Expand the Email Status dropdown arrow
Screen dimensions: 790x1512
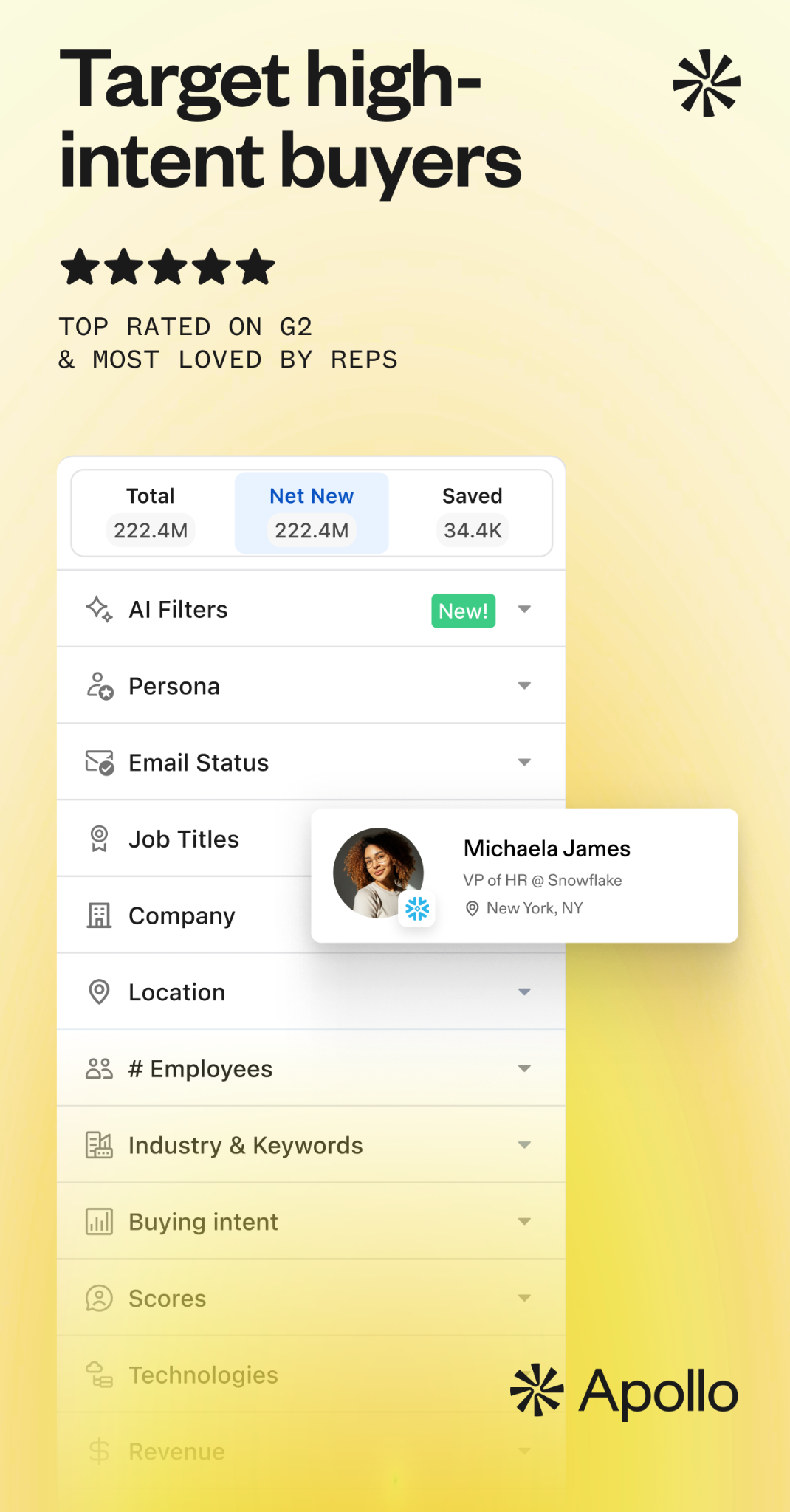tap(524, 762)
